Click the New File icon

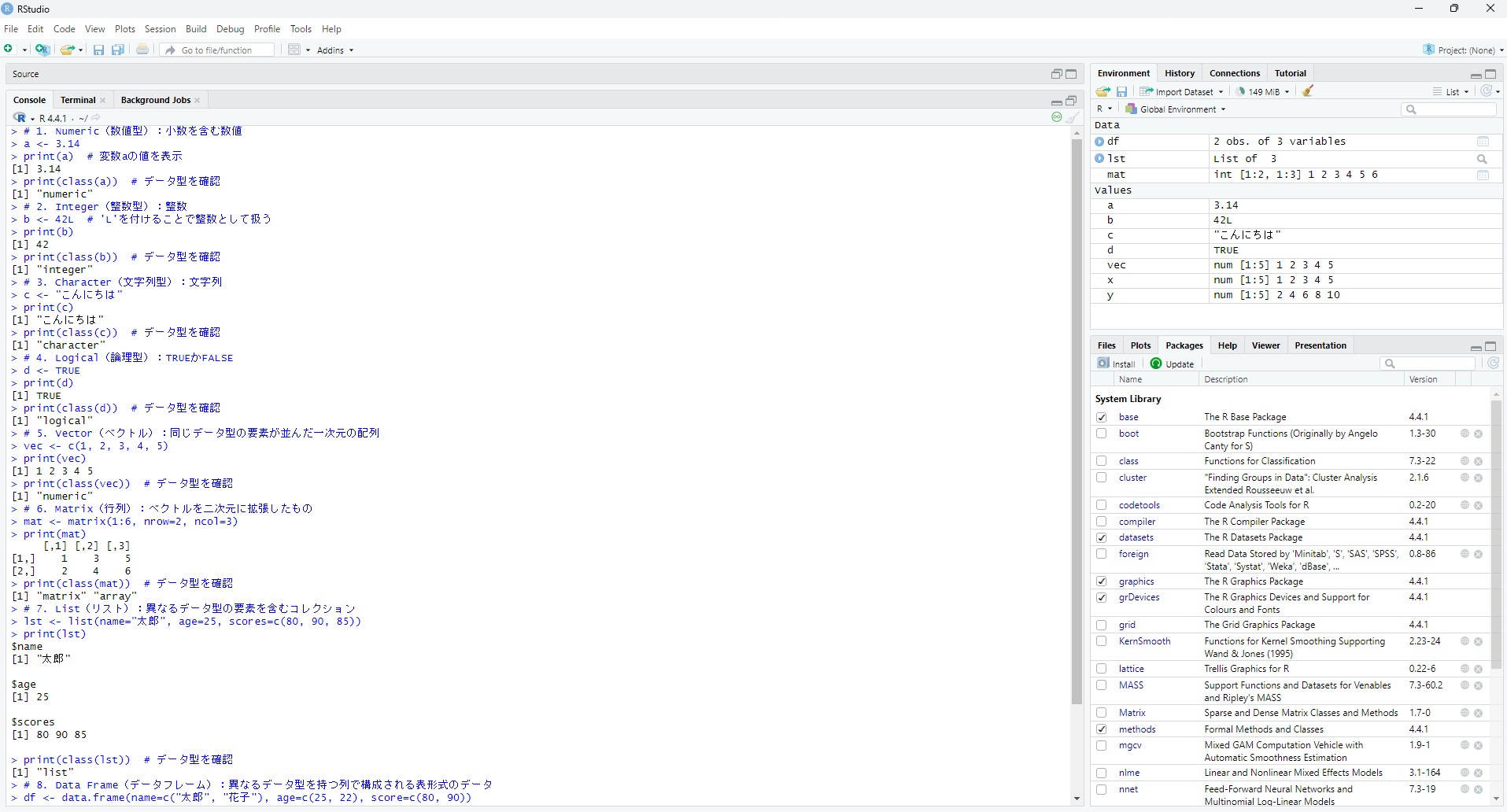tap(10, 50)
